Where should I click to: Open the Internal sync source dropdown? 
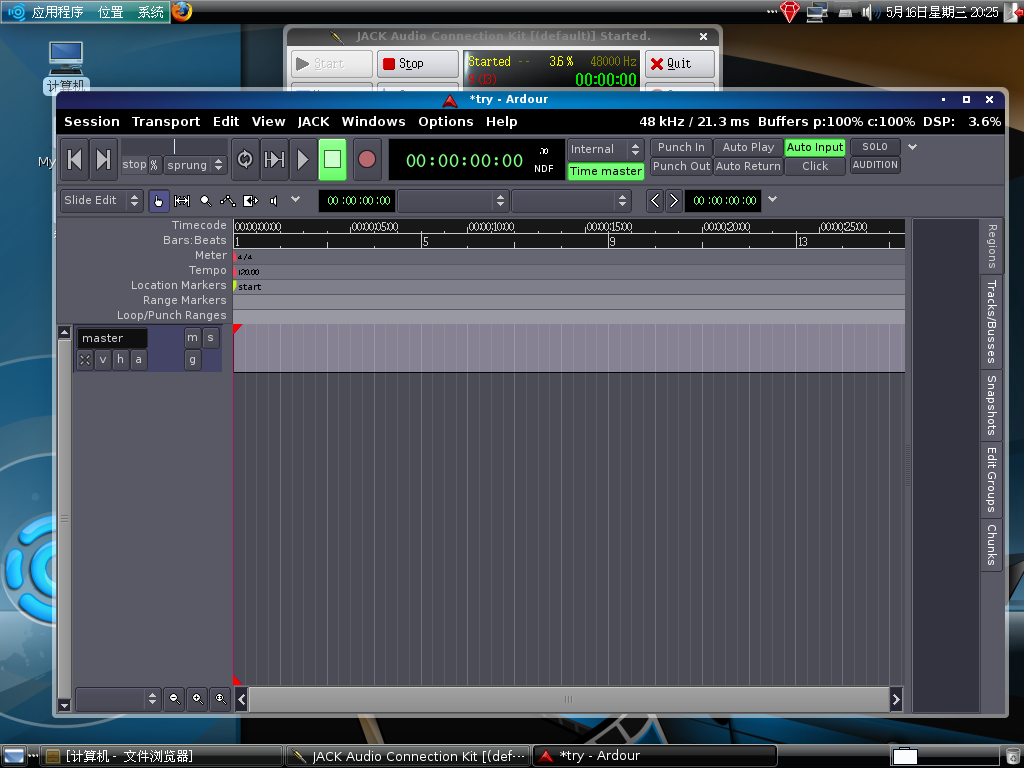tap(605, 149)
